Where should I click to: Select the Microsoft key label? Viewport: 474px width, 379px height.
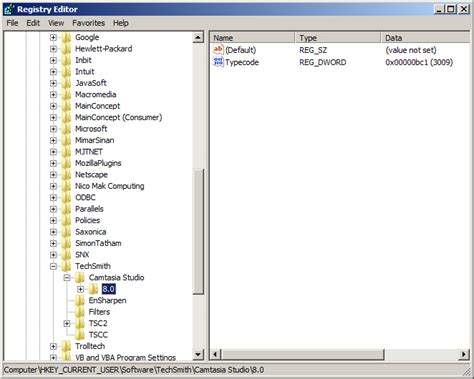91,129
